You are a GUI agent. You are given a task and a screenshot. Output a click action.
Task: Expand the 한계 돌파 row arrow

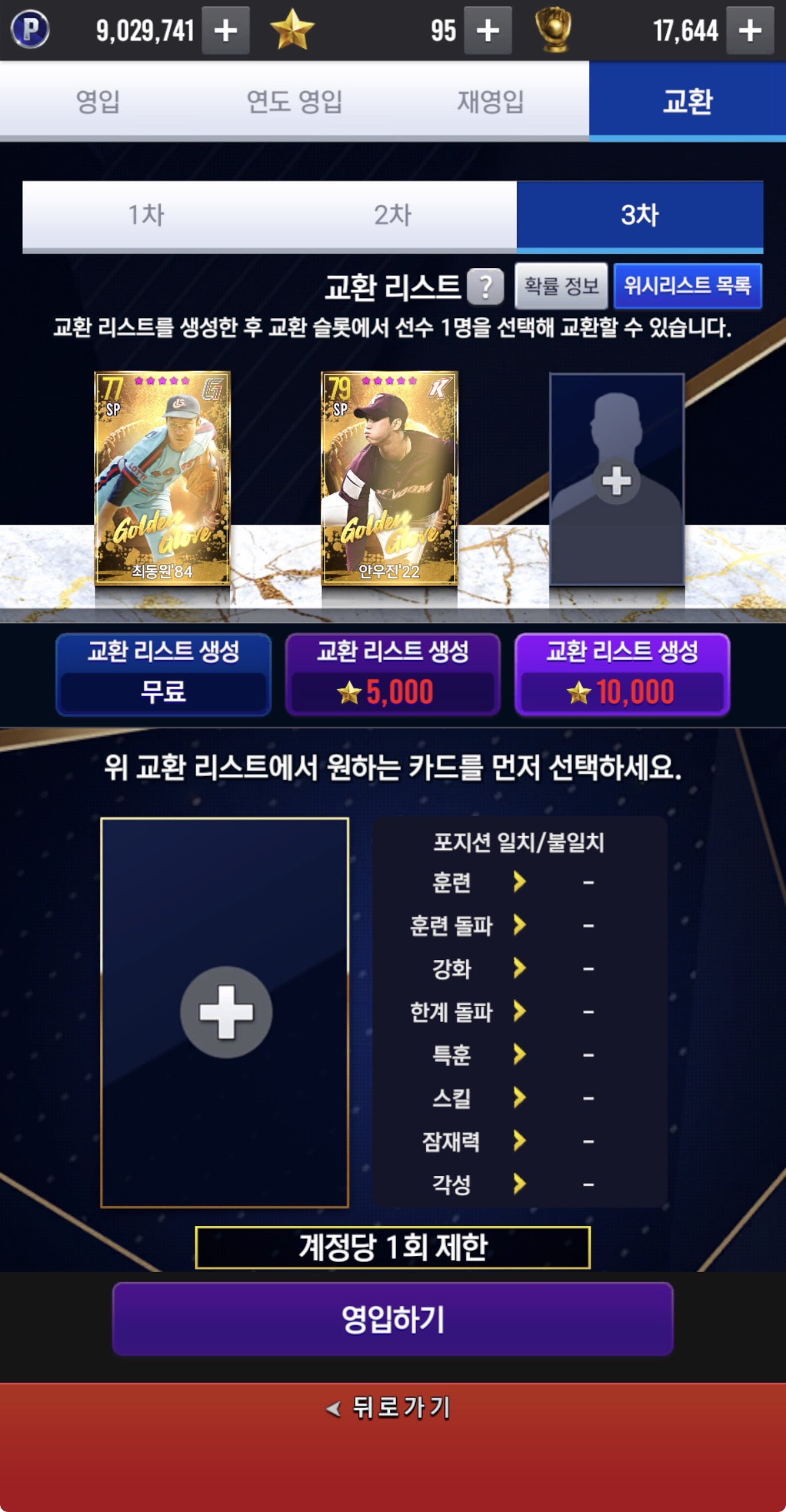pyautogui.click(x=519, y=1011)
